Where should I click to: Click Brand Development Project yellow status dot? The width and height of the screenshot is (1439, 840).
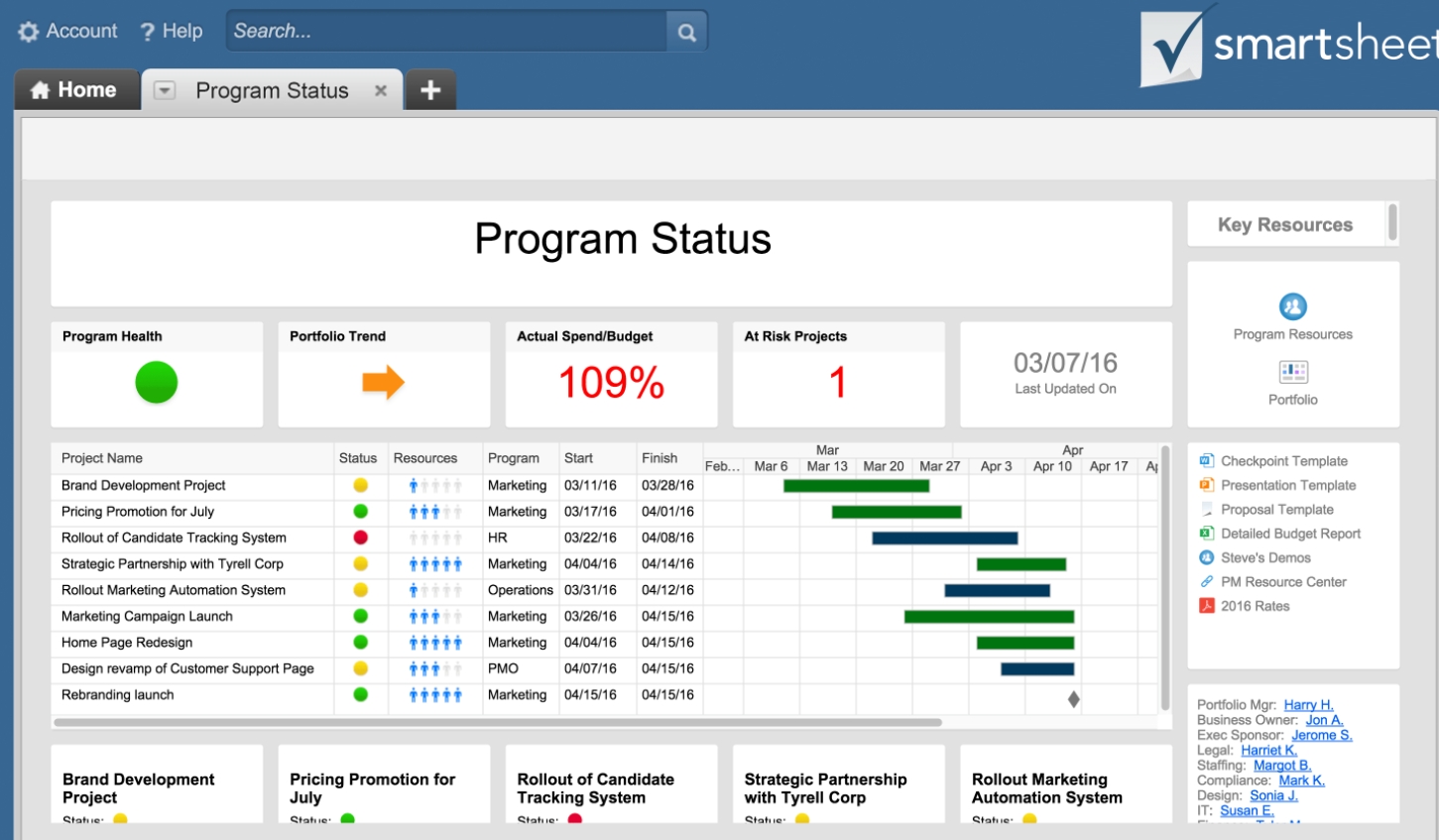(x=361, y=485)
